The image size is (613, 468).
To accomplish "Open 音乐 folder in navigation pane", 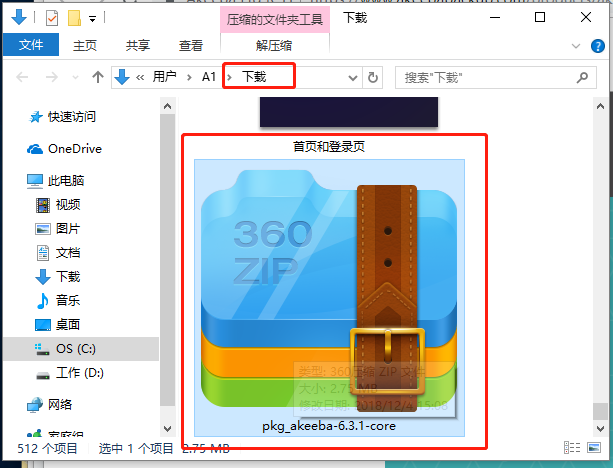I will click(58, 301).
